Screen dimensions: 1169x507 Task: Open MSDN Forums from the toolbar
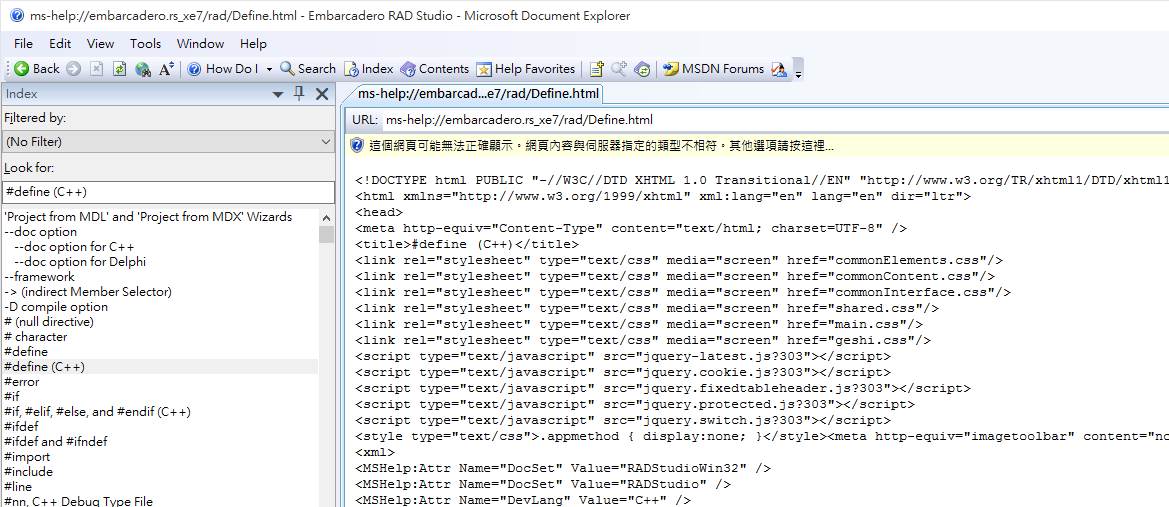click(x=713, y=69)
